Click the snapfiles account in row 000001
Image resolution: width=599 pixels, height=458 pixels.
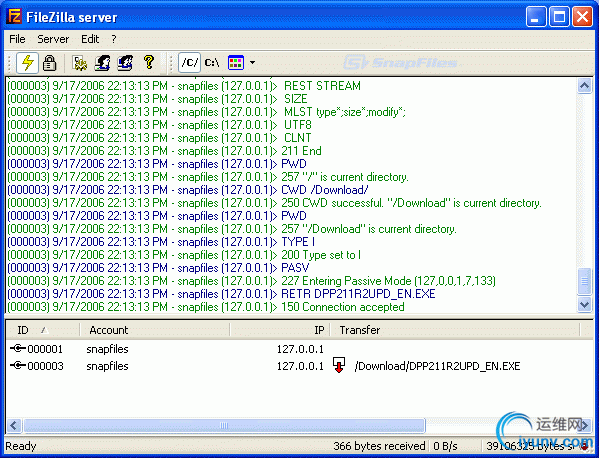tap(107, 349)
